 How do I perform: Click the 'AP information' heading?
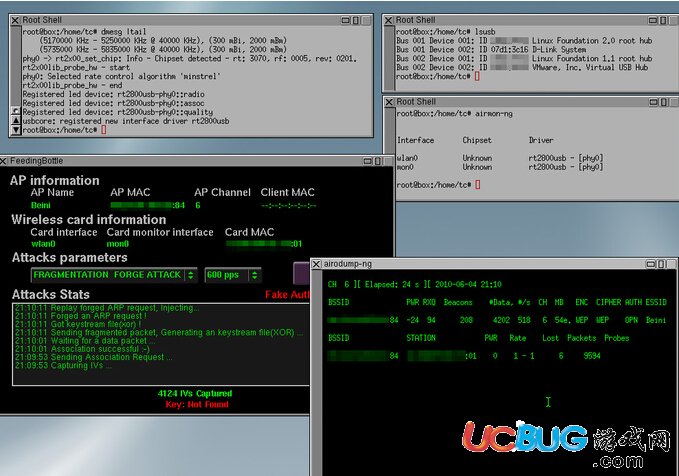click(x=55, y=181)
